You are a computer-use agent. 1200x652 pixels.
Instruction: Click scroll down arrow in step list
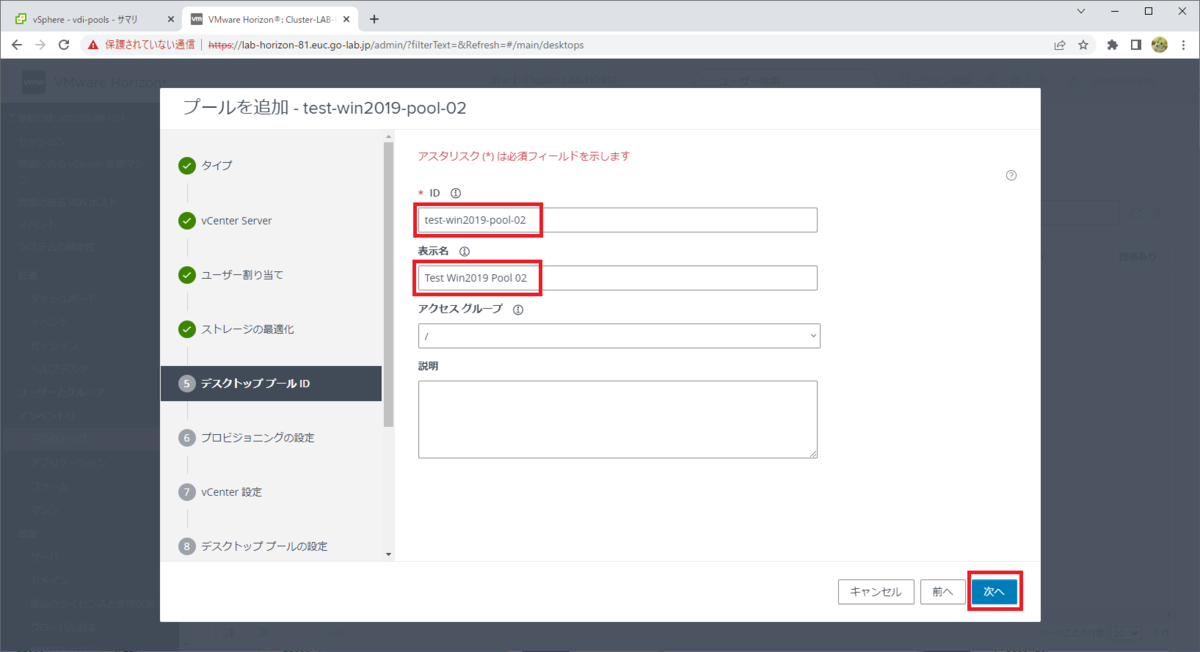389,553
